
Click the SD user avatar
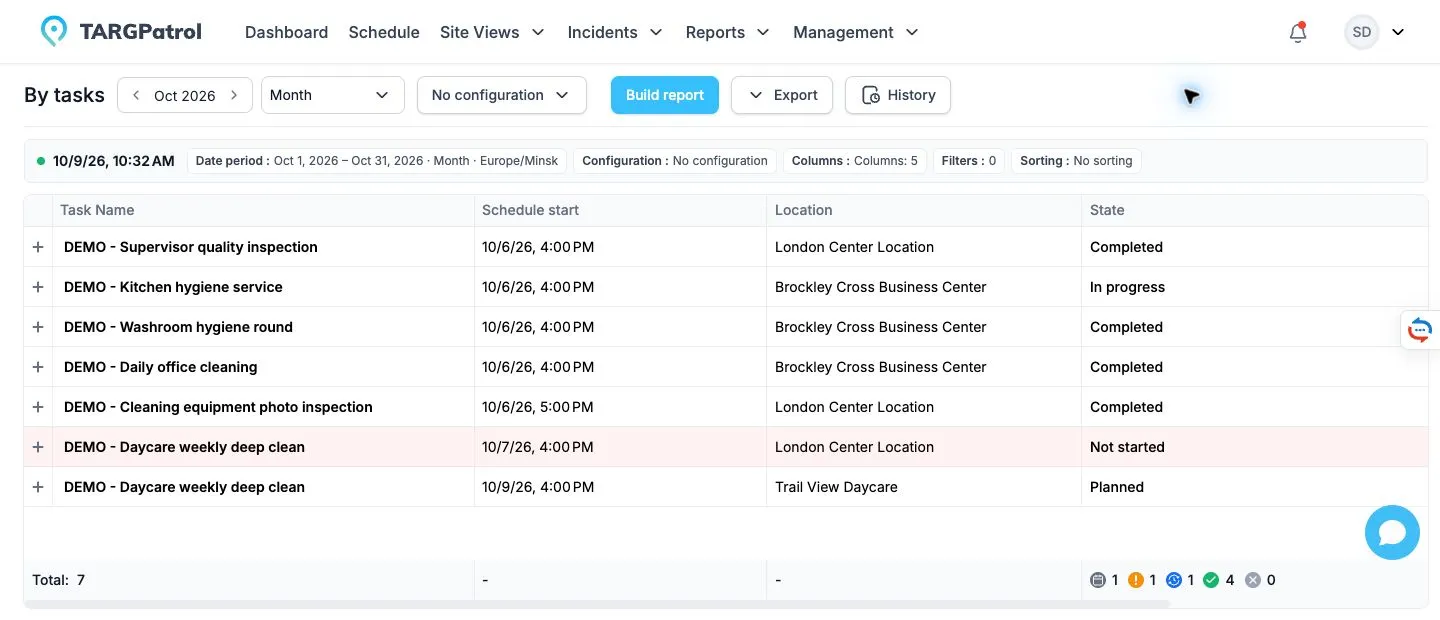(1362, 32)
